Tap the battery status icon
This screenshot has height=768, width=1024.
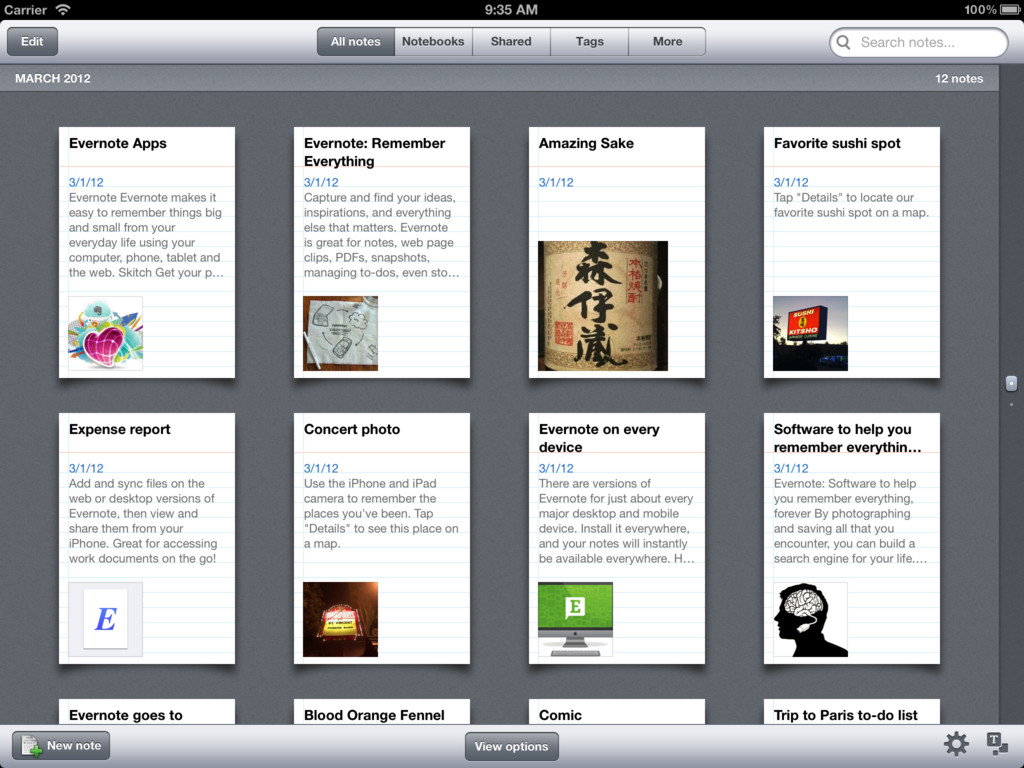click(x=1011, y=9)
